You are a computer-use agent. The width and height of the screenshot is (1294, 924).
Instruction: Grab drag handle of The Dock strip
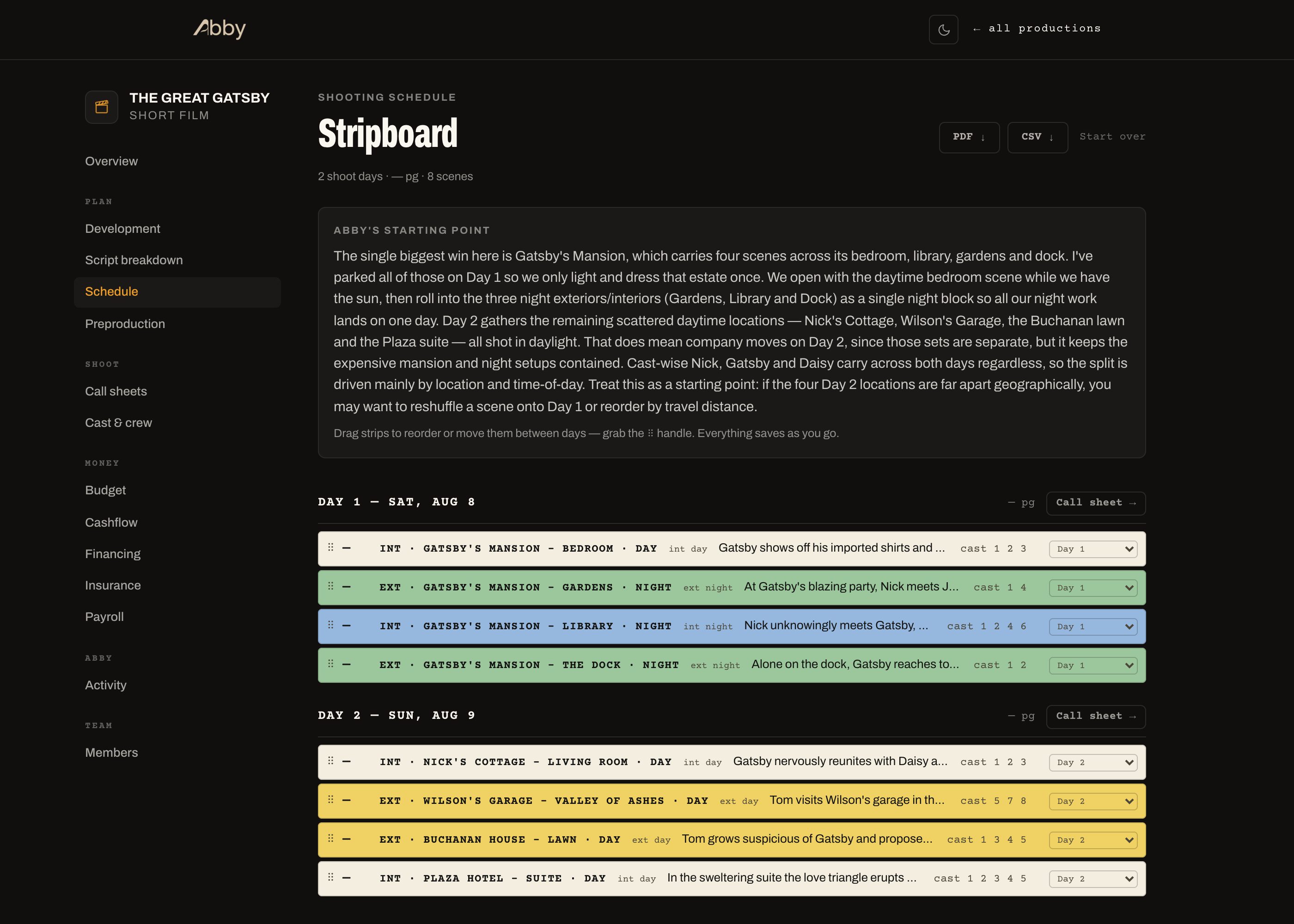point(330,663)
